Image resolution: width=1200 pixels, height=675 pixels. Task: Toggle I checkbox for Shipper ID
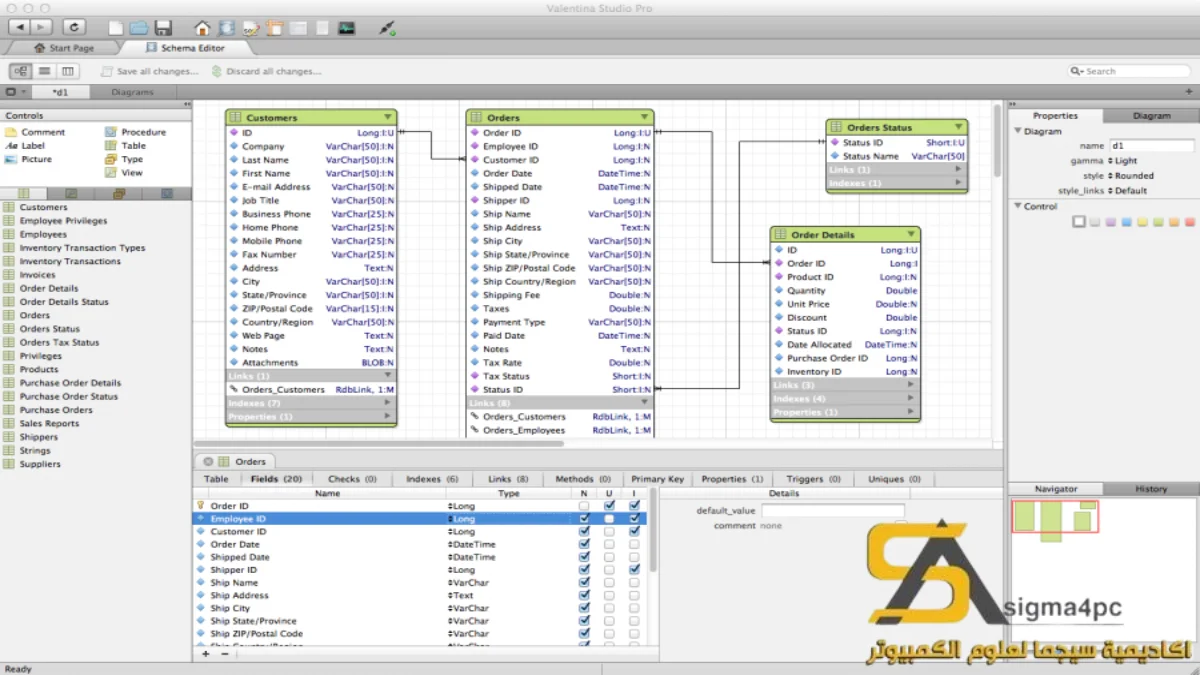click(634, 570)
